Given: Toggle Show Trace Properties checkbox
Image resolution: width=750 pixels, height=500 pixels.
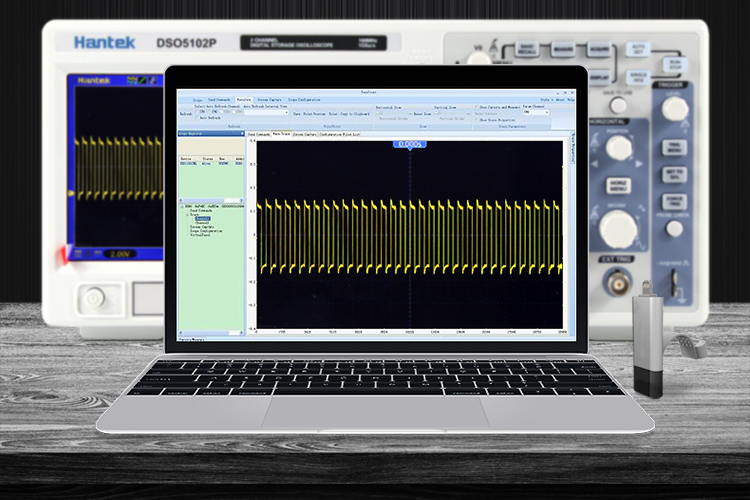Looking at the screenshot, I should pos(479,118).
